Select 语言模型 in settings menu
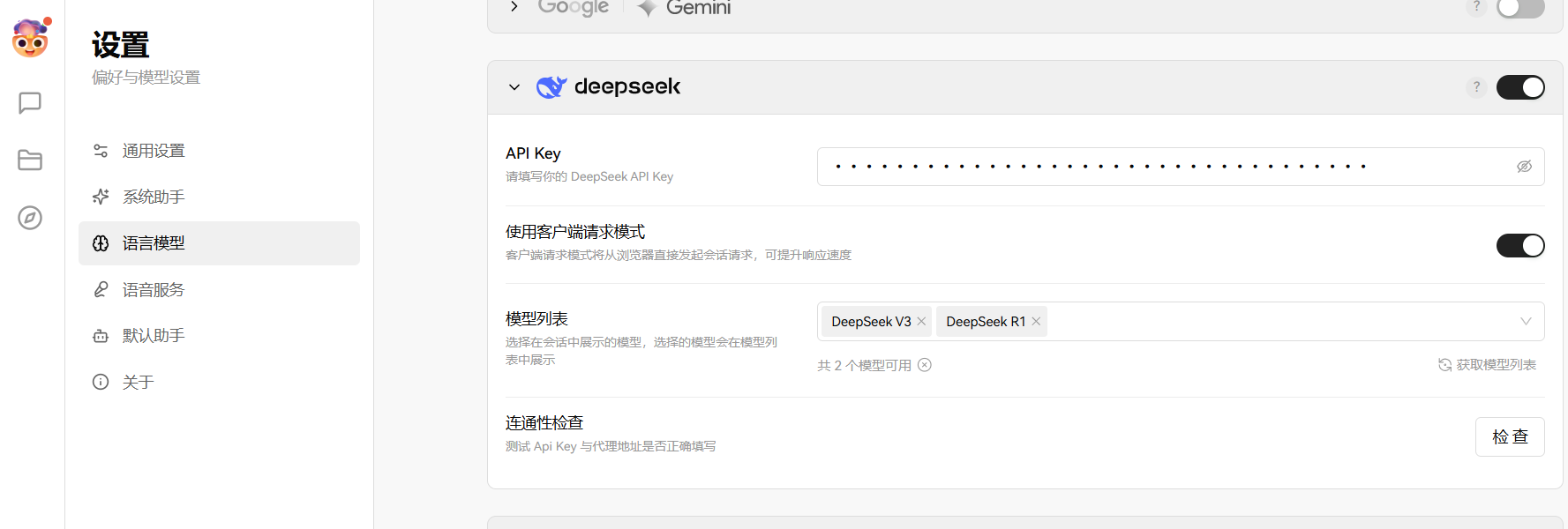 point(219,243)
